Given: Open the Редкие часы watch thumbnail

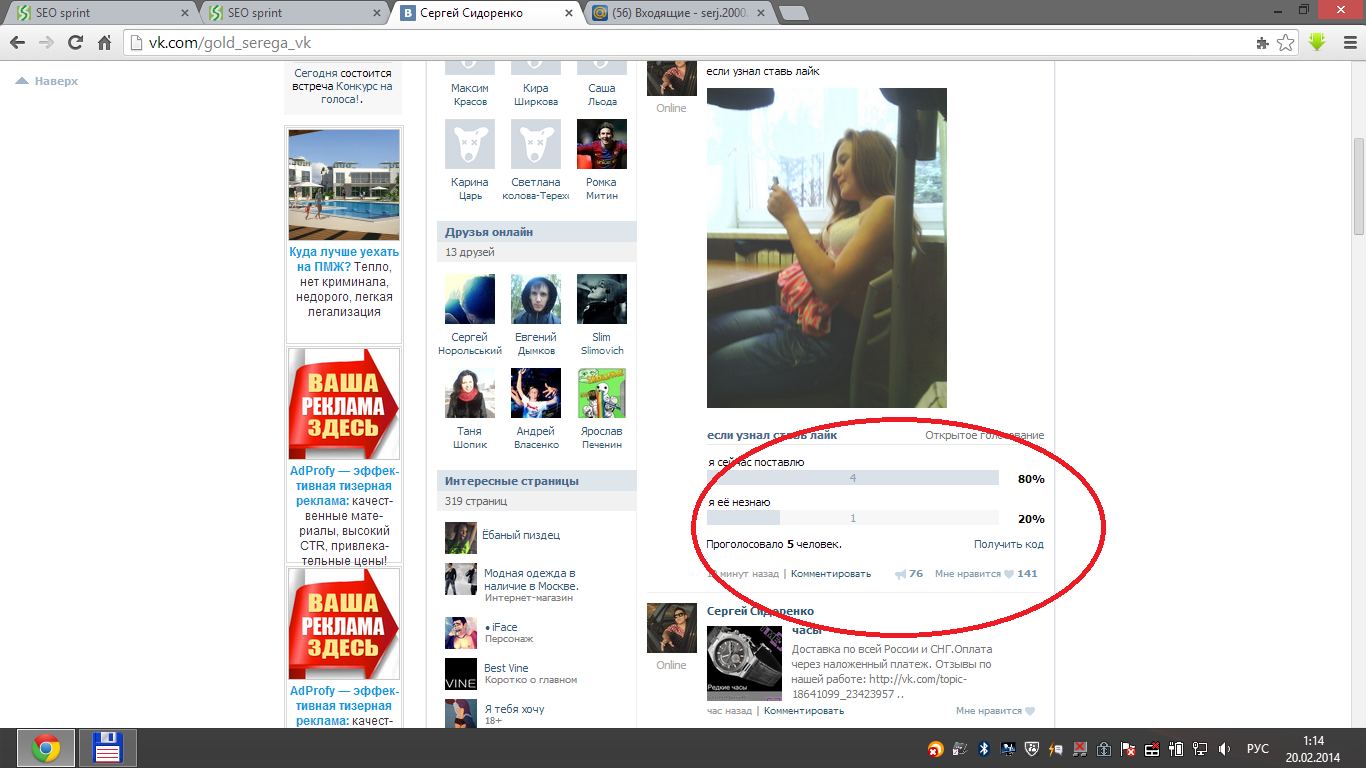Looking at the screenshot, I should tap(744, 663).
